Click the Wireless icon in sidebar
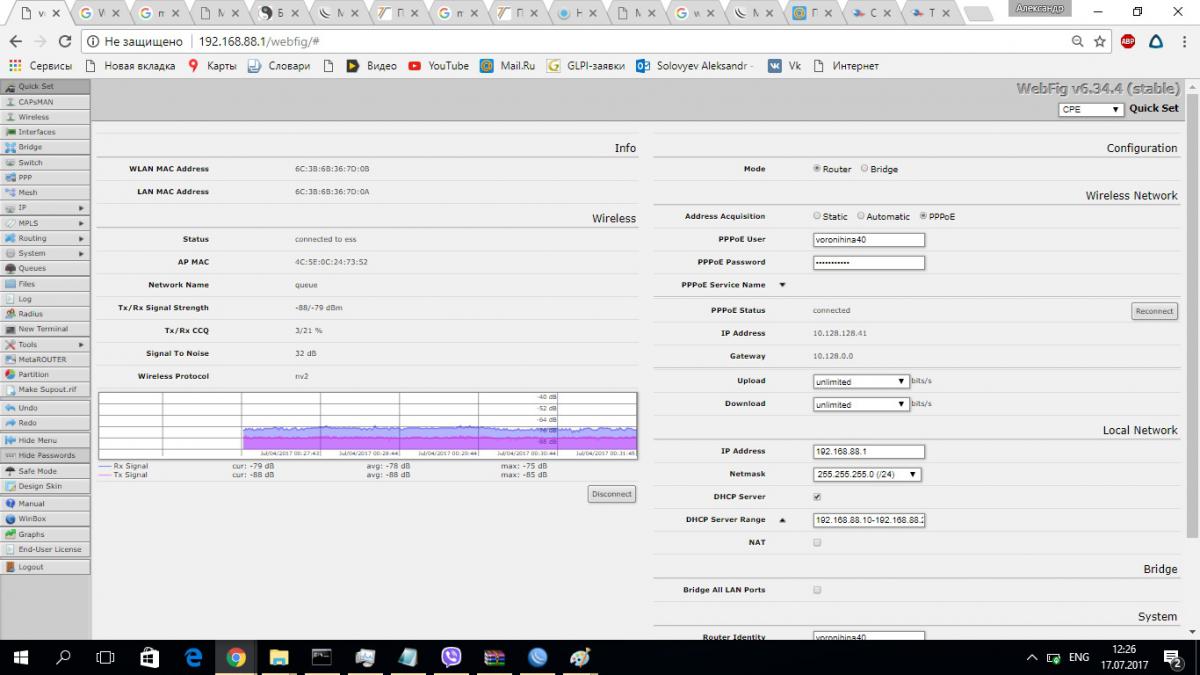Screen dimensions: 1200x675 9,117
